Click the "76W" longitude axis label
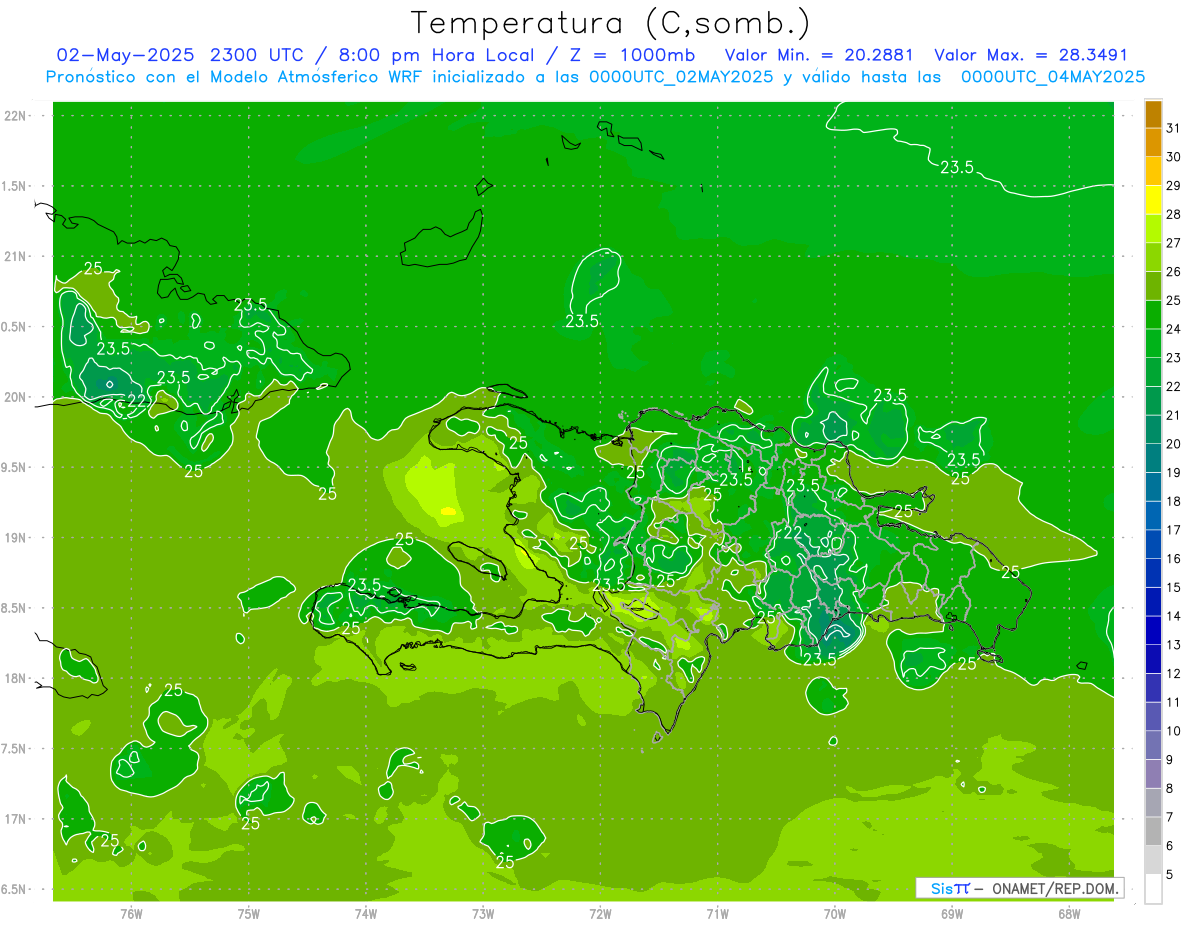 pyautogui.click(x=131, y=914)
